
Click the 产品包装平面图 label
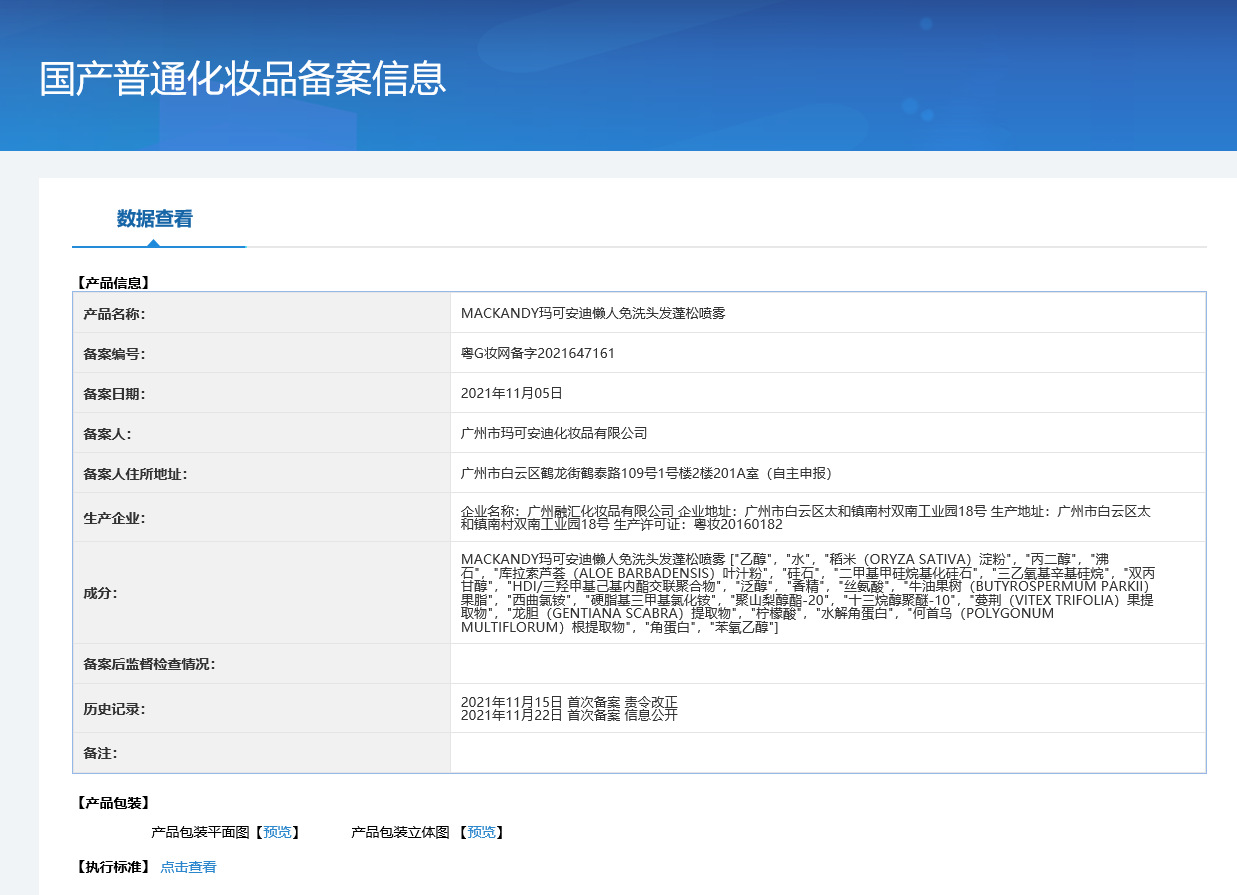coord(201,832)
